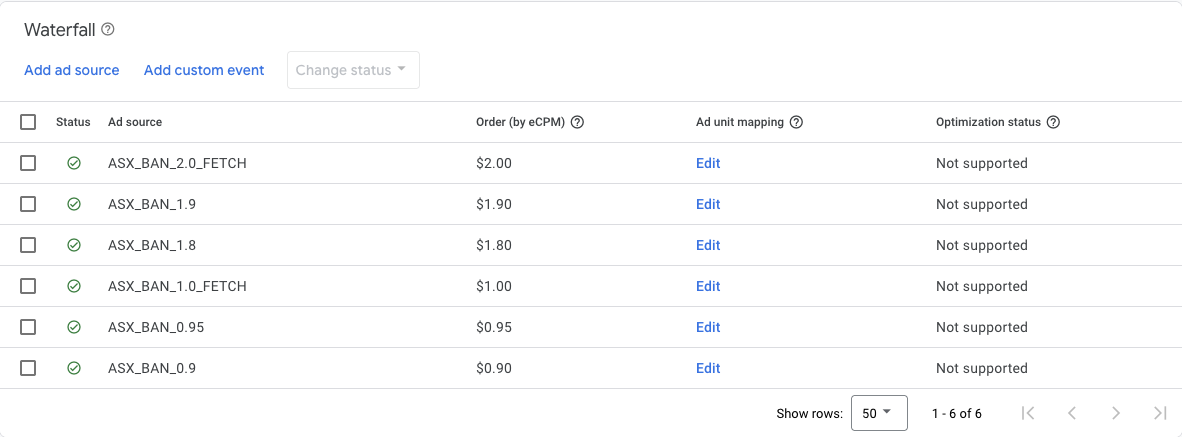This screenshot has height=437, width=1182.
Task: Go to last page of results
Action: tap(1160, 413)
